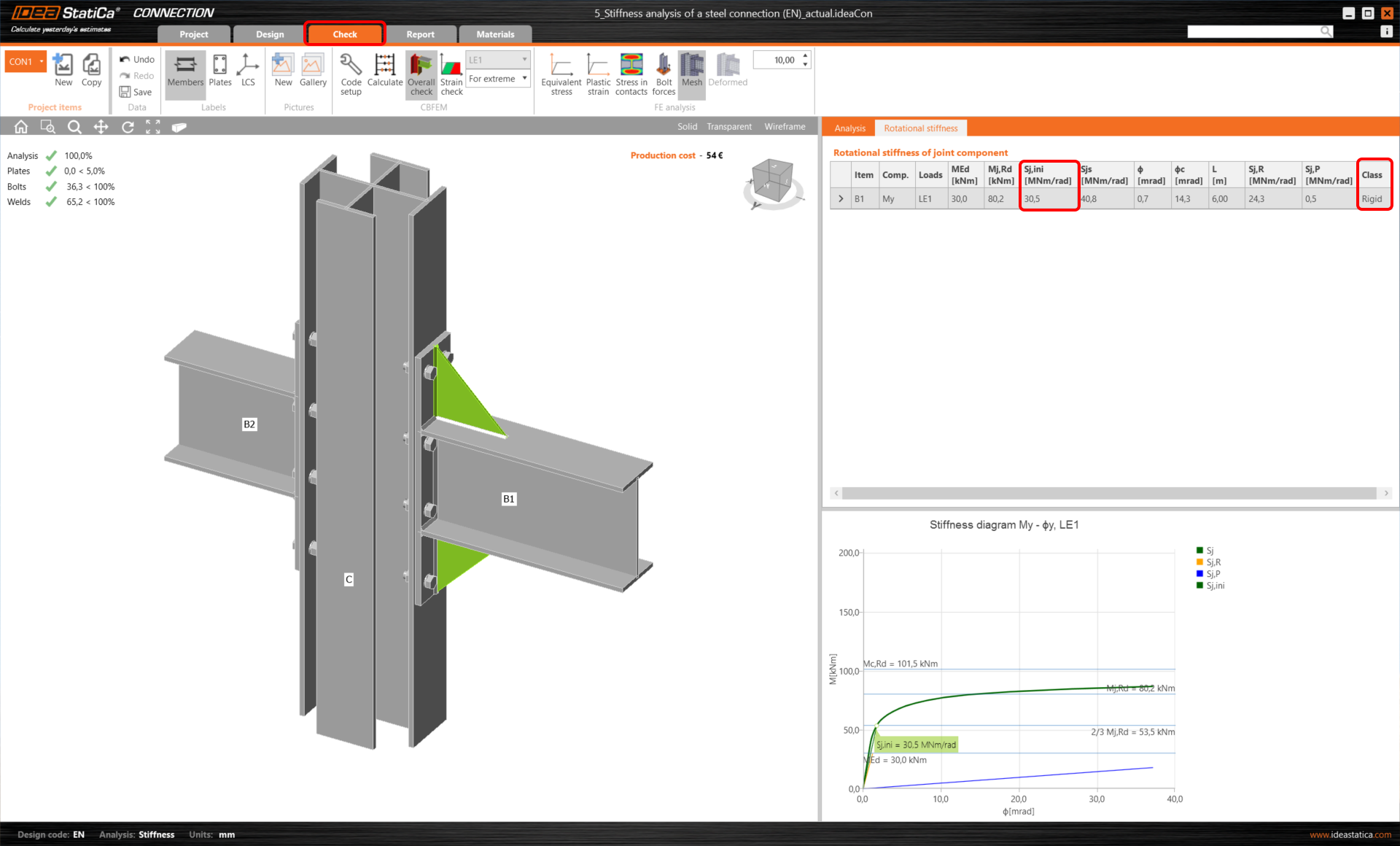Viewport: 1400px width, 846px height.
Task: Display Bolt forces in the FE analysis
Action: pyautogui.click(x=663, y=73)
